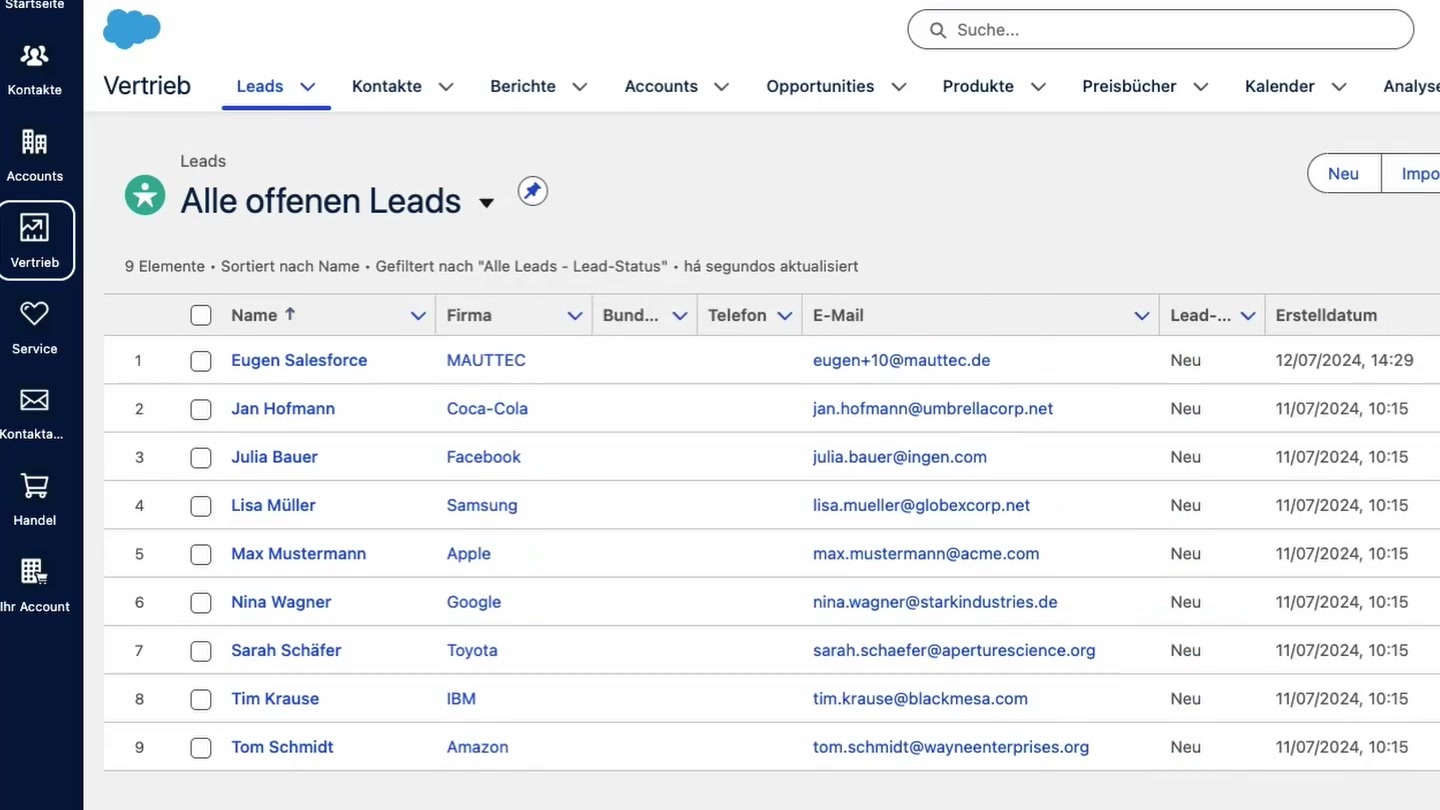Screen dimensions: 1440x810
Task: Tick the checkbox beside Tim Krause
Action: tap(200, 699)
